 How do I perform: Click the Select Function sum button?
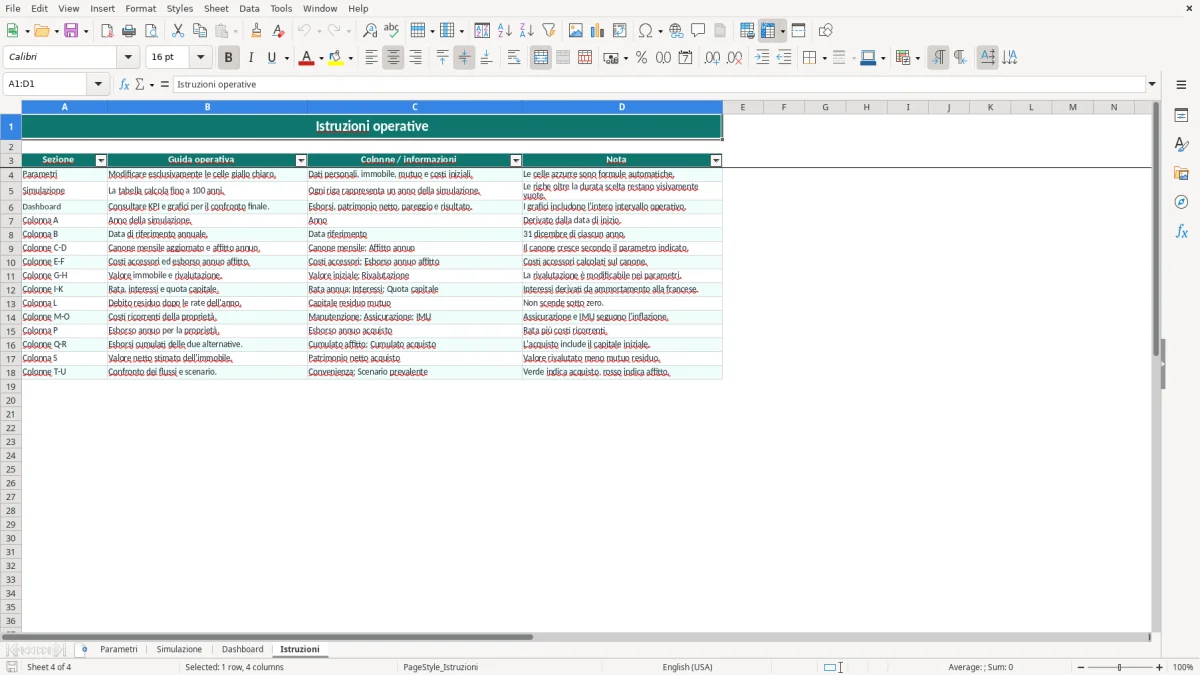(x=140, y=84)
